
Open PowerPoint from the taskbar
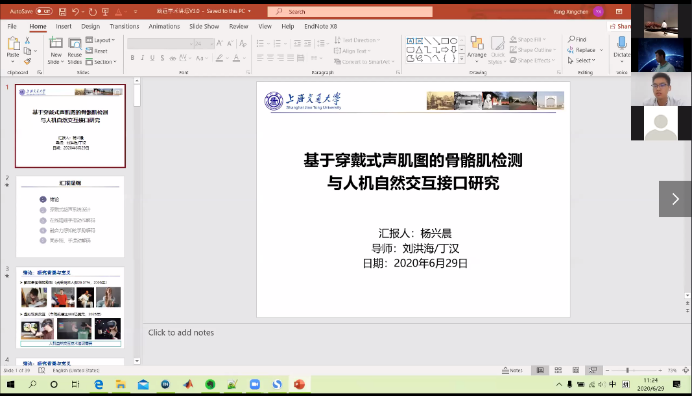point(299,385)
